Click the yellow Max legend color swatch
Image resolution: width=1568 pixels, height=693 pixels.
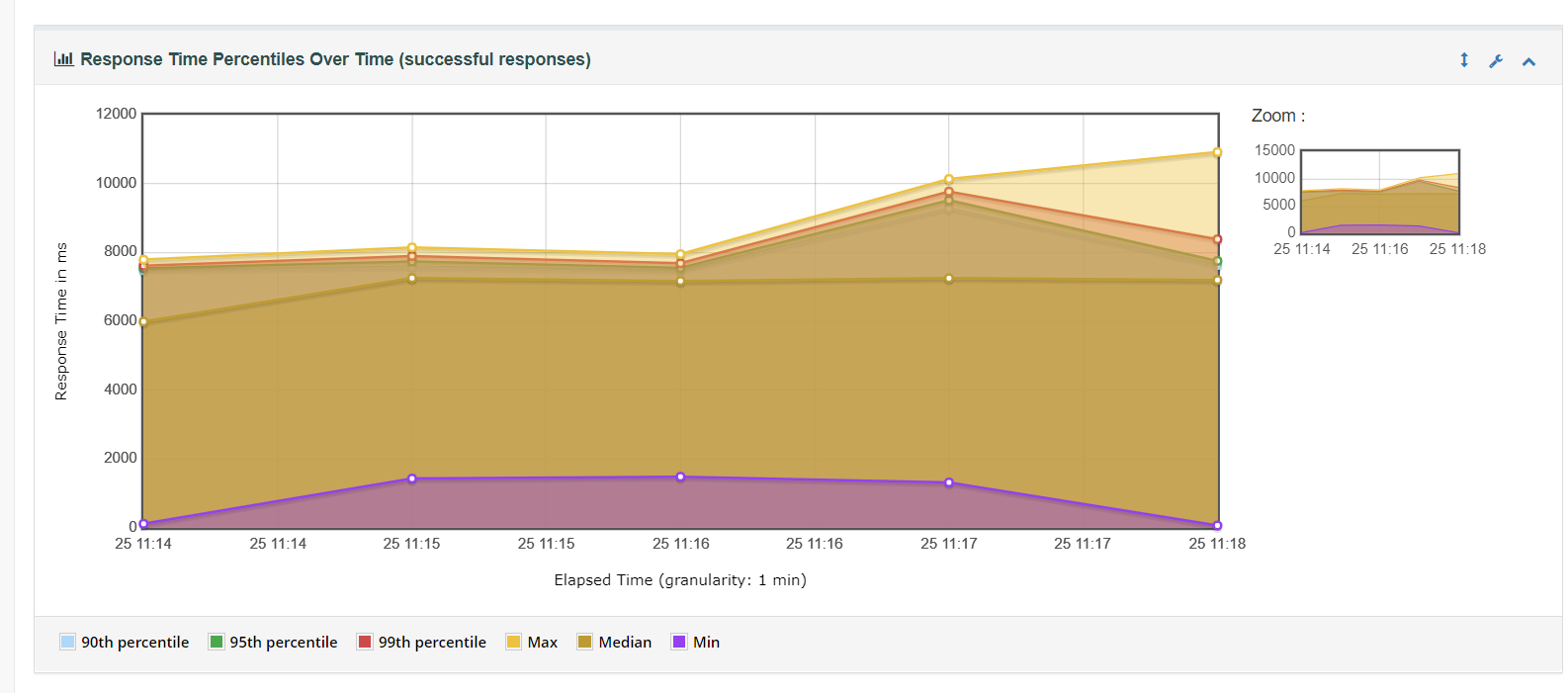pos(513,643)
